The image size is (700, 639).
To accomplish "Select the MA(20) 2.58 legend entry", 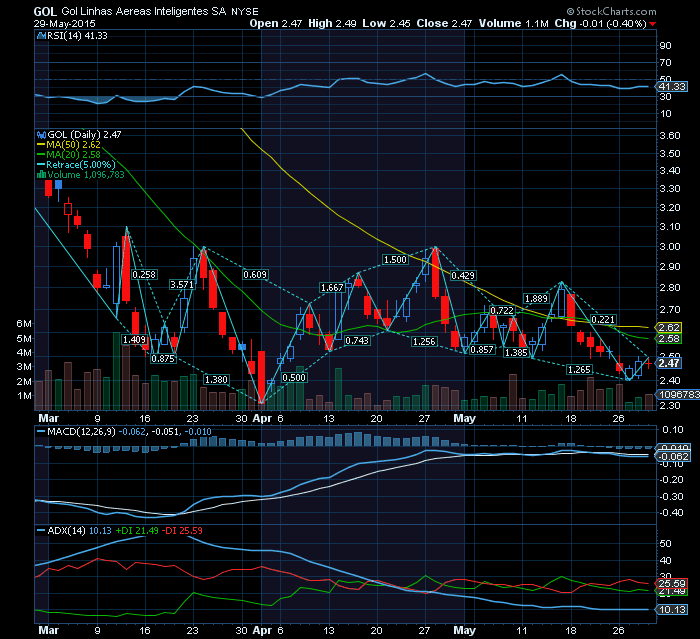I will 69,155.
